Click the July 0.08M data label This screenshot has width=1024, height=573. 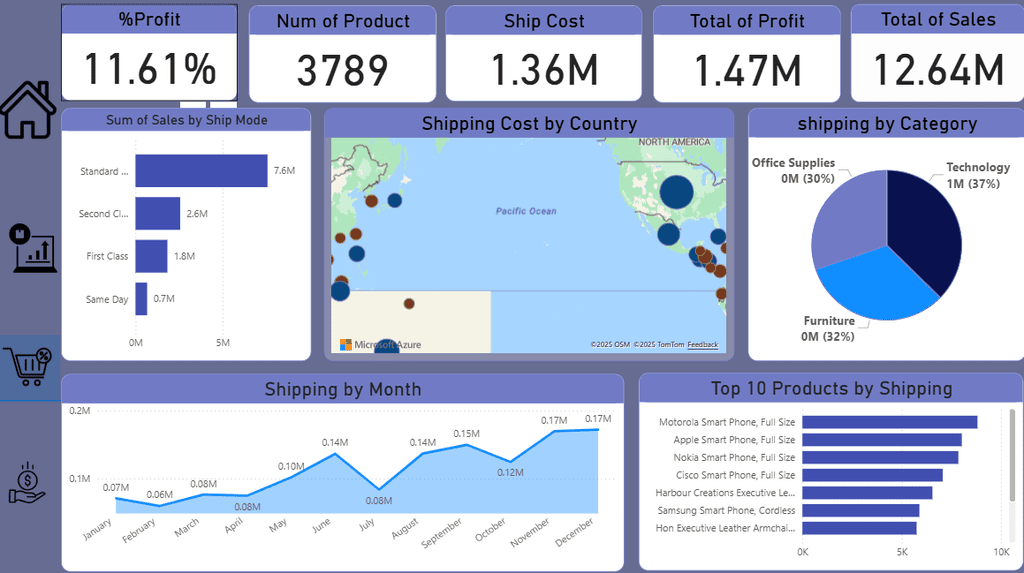coord(379,500)
